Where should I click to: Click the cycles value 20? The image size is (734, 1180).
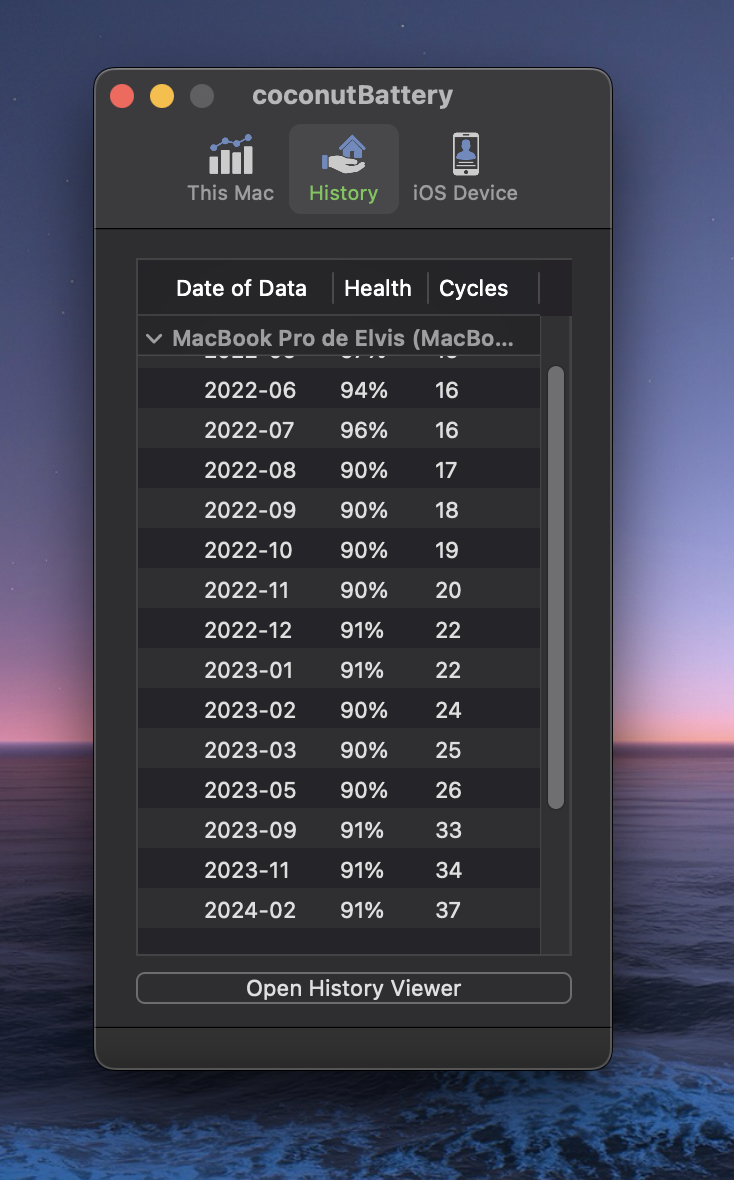448,590
